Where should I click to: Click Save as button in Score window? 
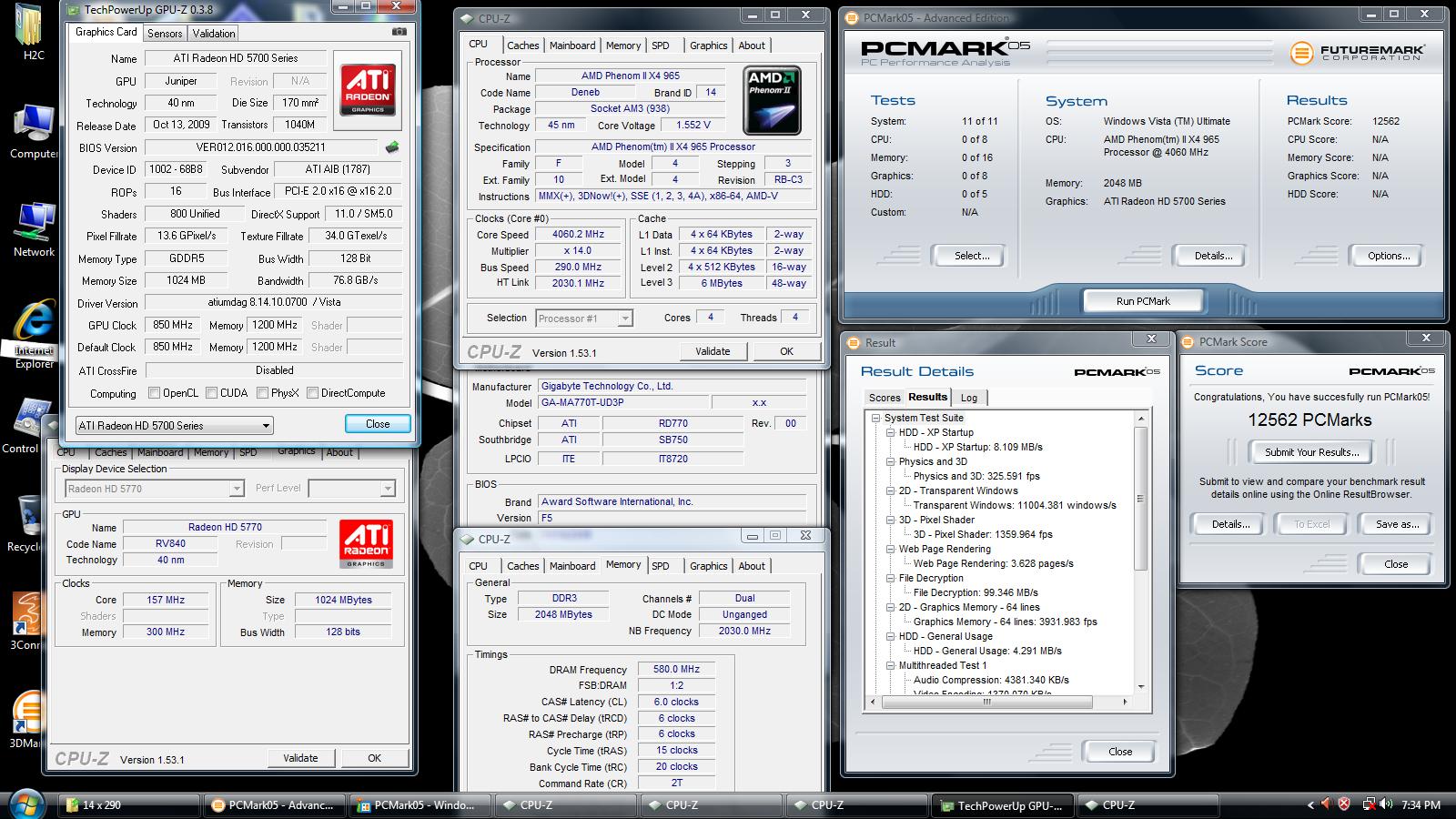(x=1397, y=524)
